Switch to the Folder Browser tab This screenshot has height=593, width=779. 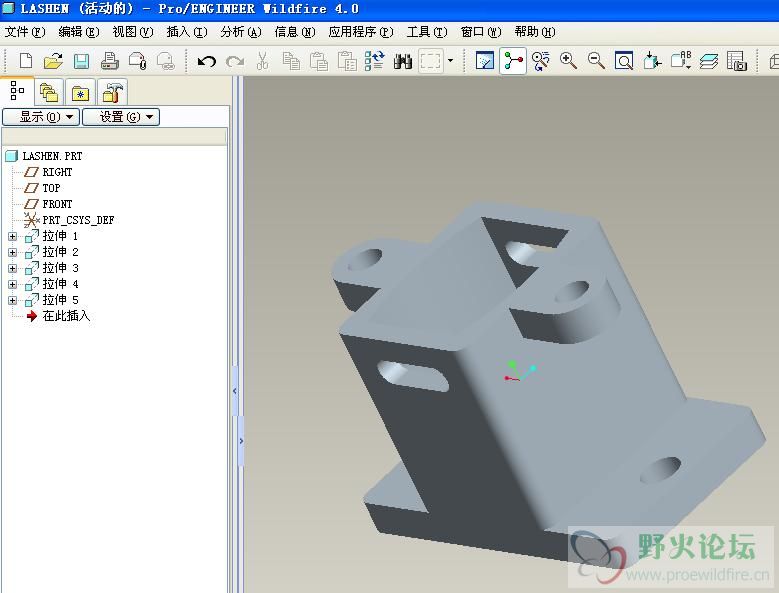[49, 92]
